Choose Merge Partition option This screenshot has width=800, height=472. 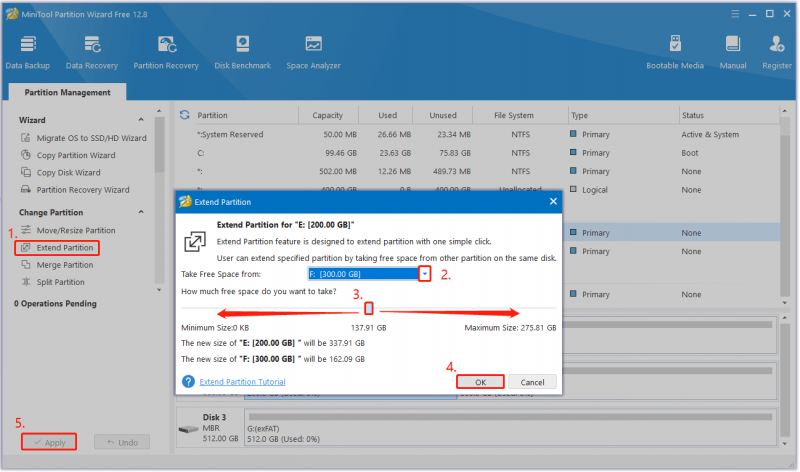point(65,265)
